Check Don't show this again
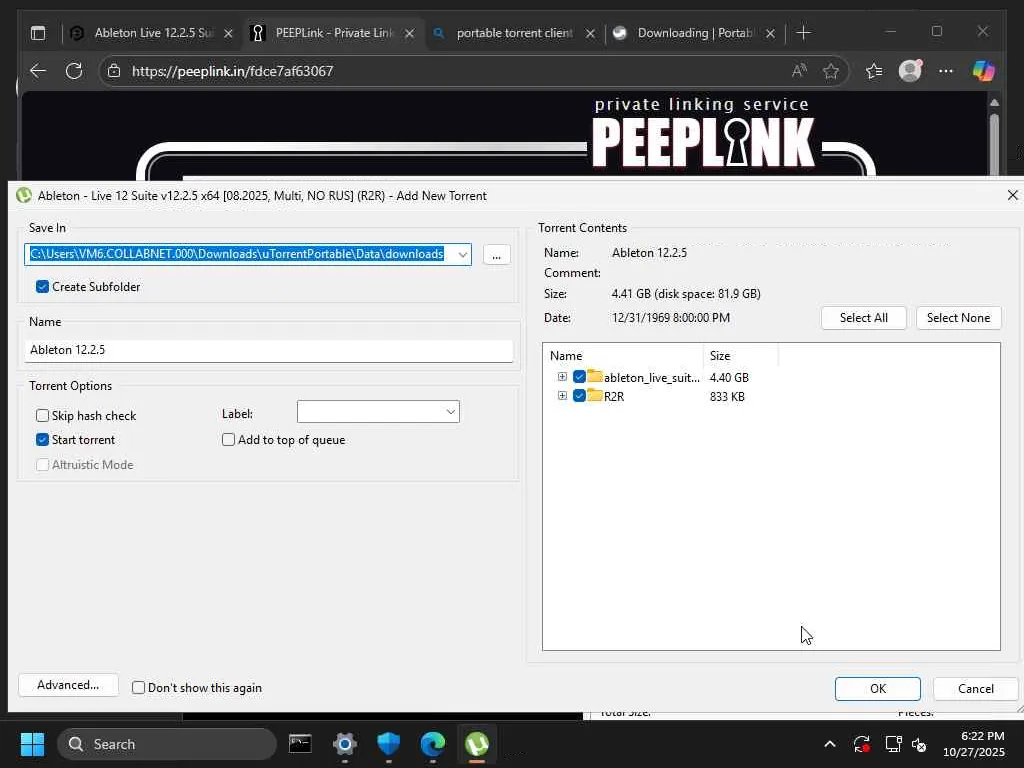The image size is (1024, 768). coord(138,688)
